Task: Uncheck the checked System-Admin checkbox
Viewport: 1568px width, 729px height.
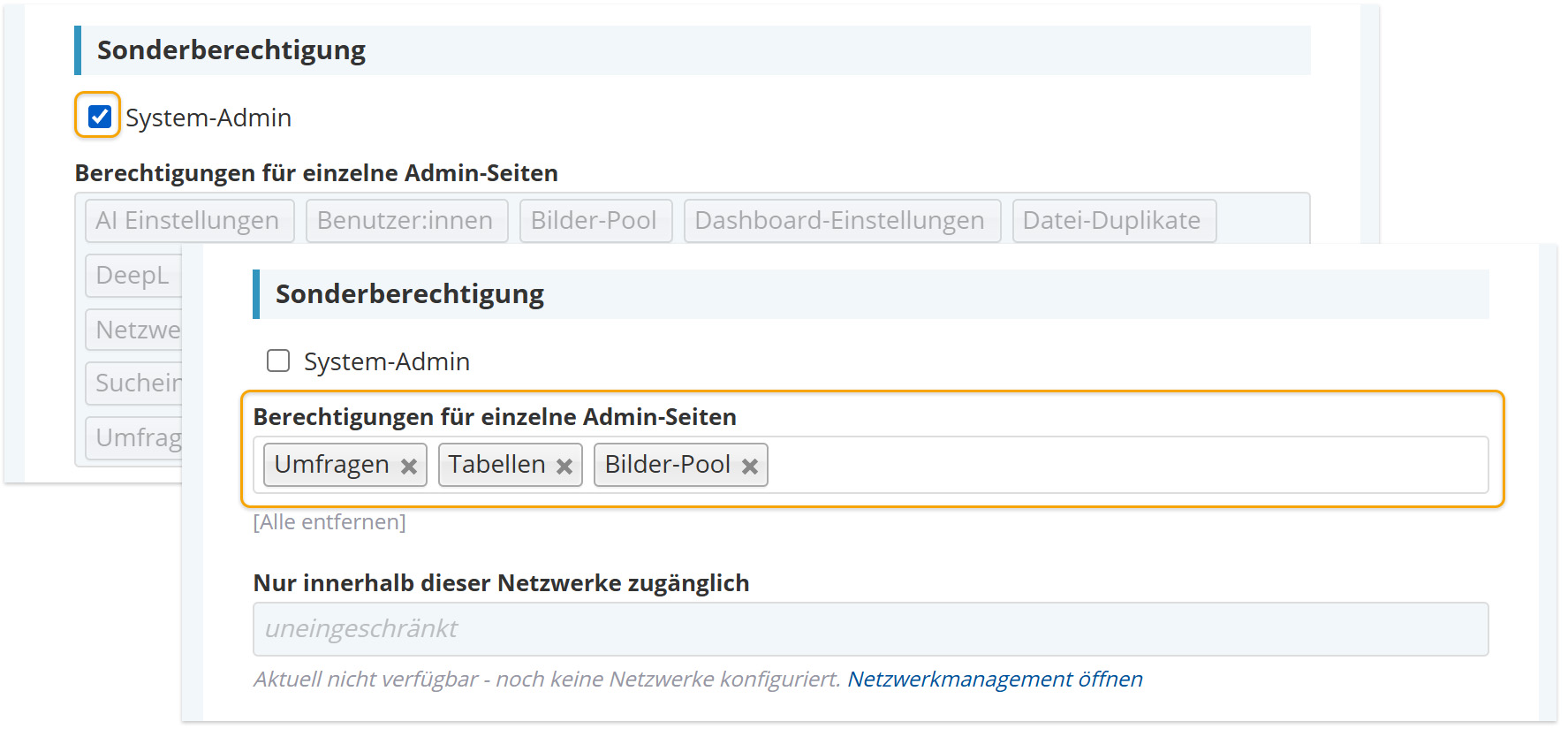Action: [100, 117]
